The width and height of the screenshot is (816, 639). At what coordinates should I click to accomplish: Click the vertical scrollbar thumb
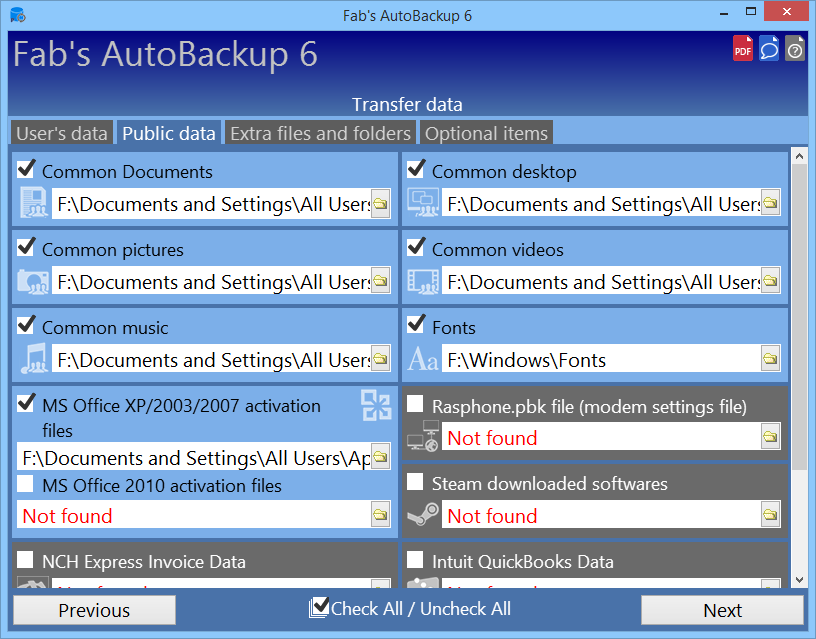tap(799, 316)
